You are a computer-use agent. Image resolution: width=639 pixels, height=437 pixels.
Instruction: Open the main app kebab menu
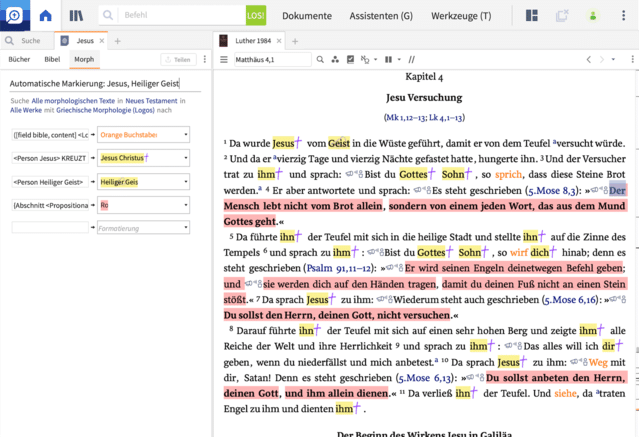(623, 15)
